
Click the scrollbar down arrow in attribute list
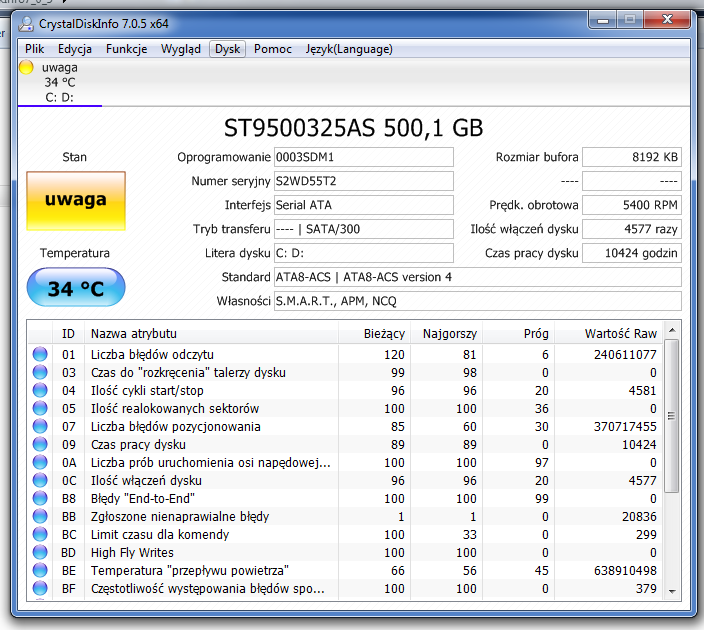(x=672, y=591)
